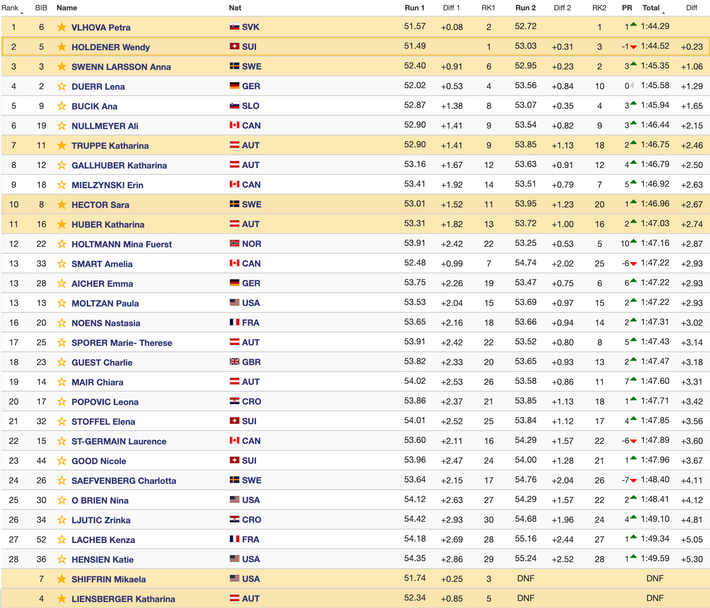710x608 pixels.
Task: Click the BIB column header
Action: [x=41, y=8]
